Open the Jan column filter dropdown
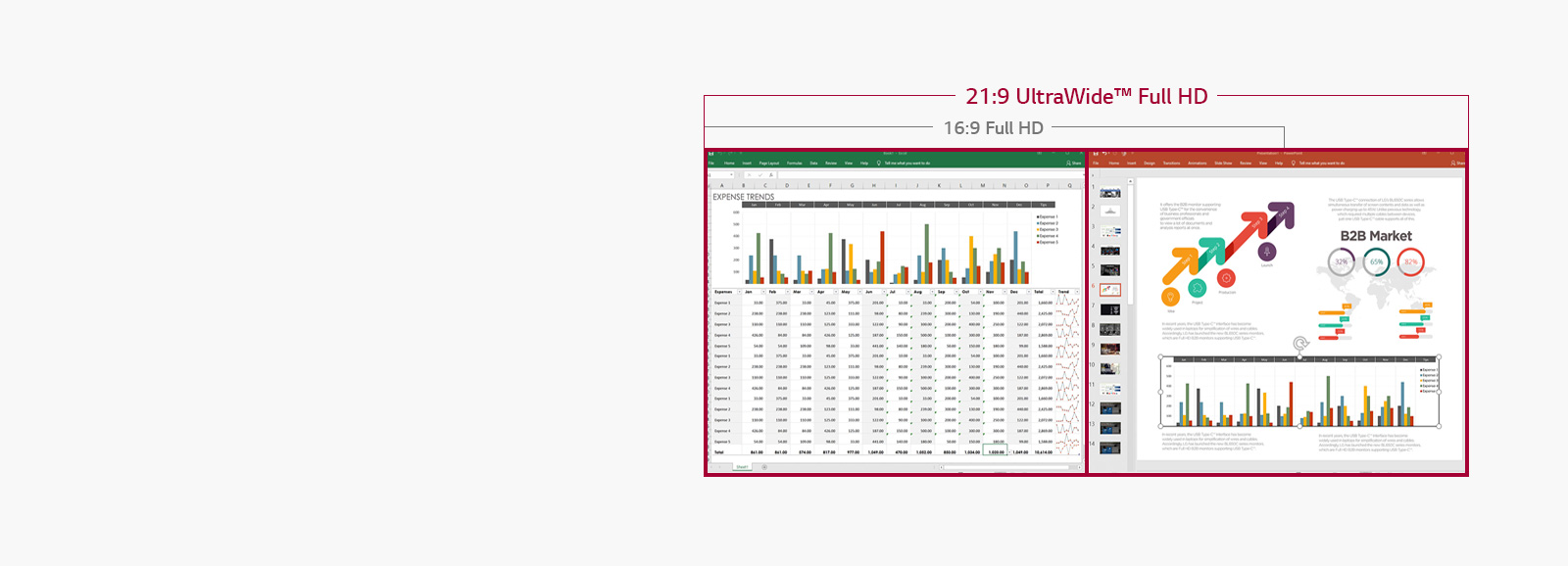This screenshot has height=566, width=1568. pyautogui.click(x=762, y=292)
